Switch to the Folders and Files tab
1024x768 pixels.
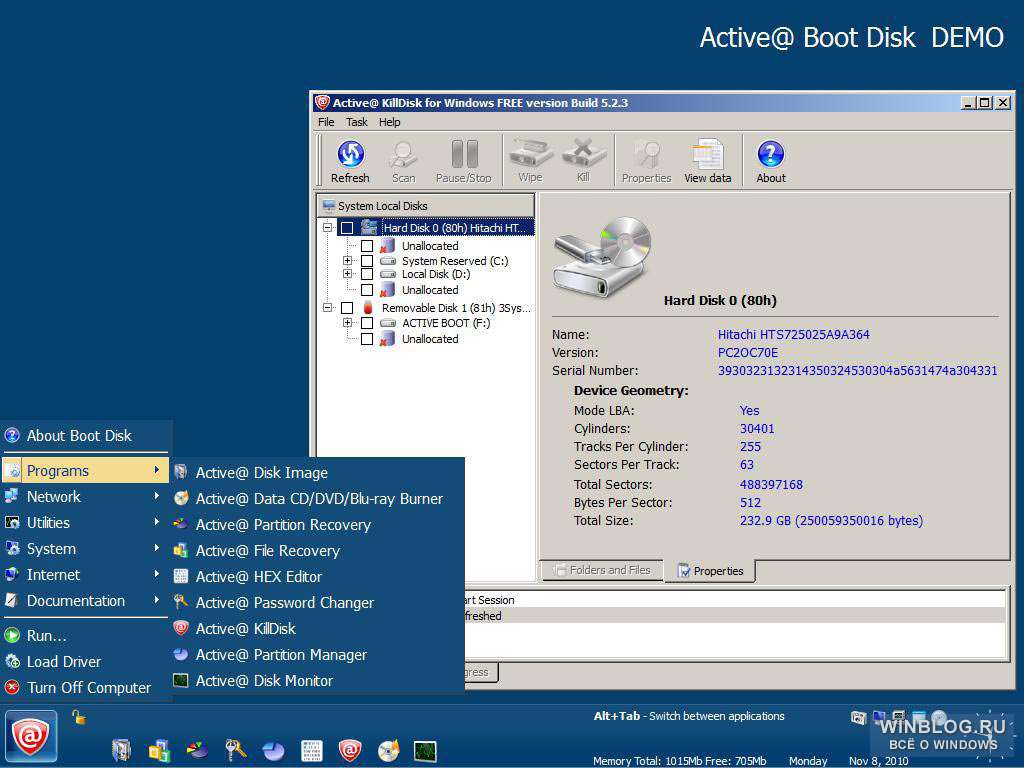pyautogui.click(x=602, y=570)
